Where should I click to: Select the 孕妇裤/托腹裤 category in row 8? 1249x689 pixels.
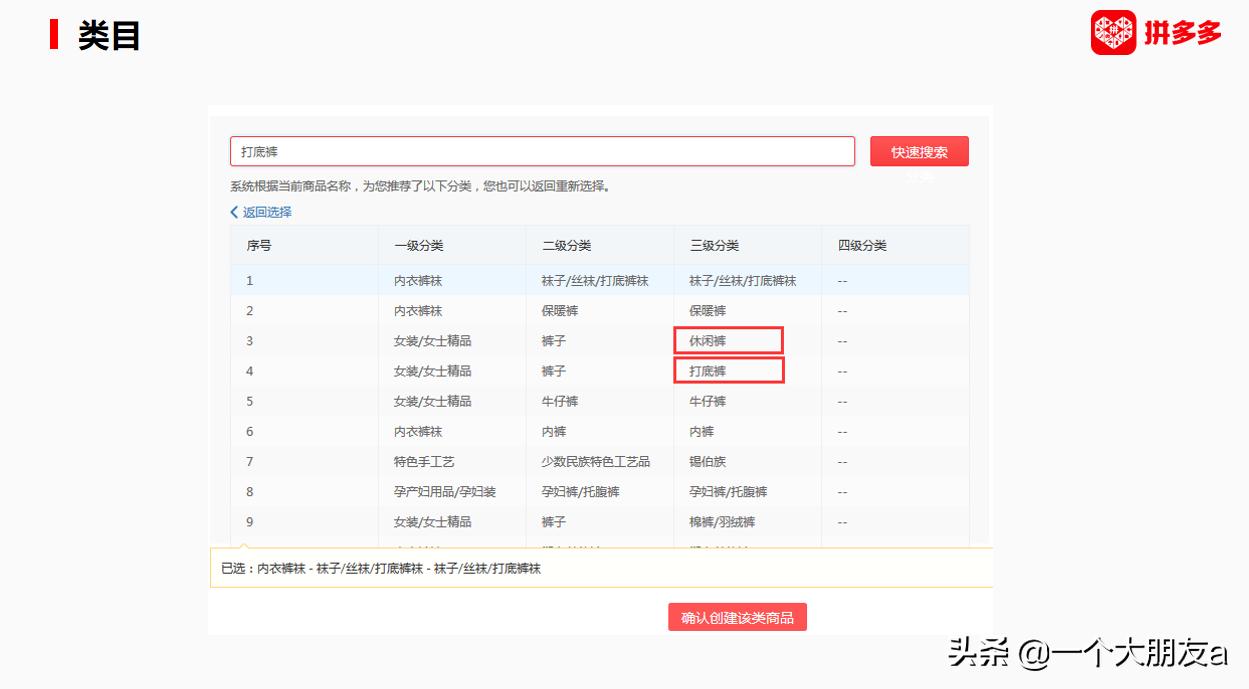728,491
